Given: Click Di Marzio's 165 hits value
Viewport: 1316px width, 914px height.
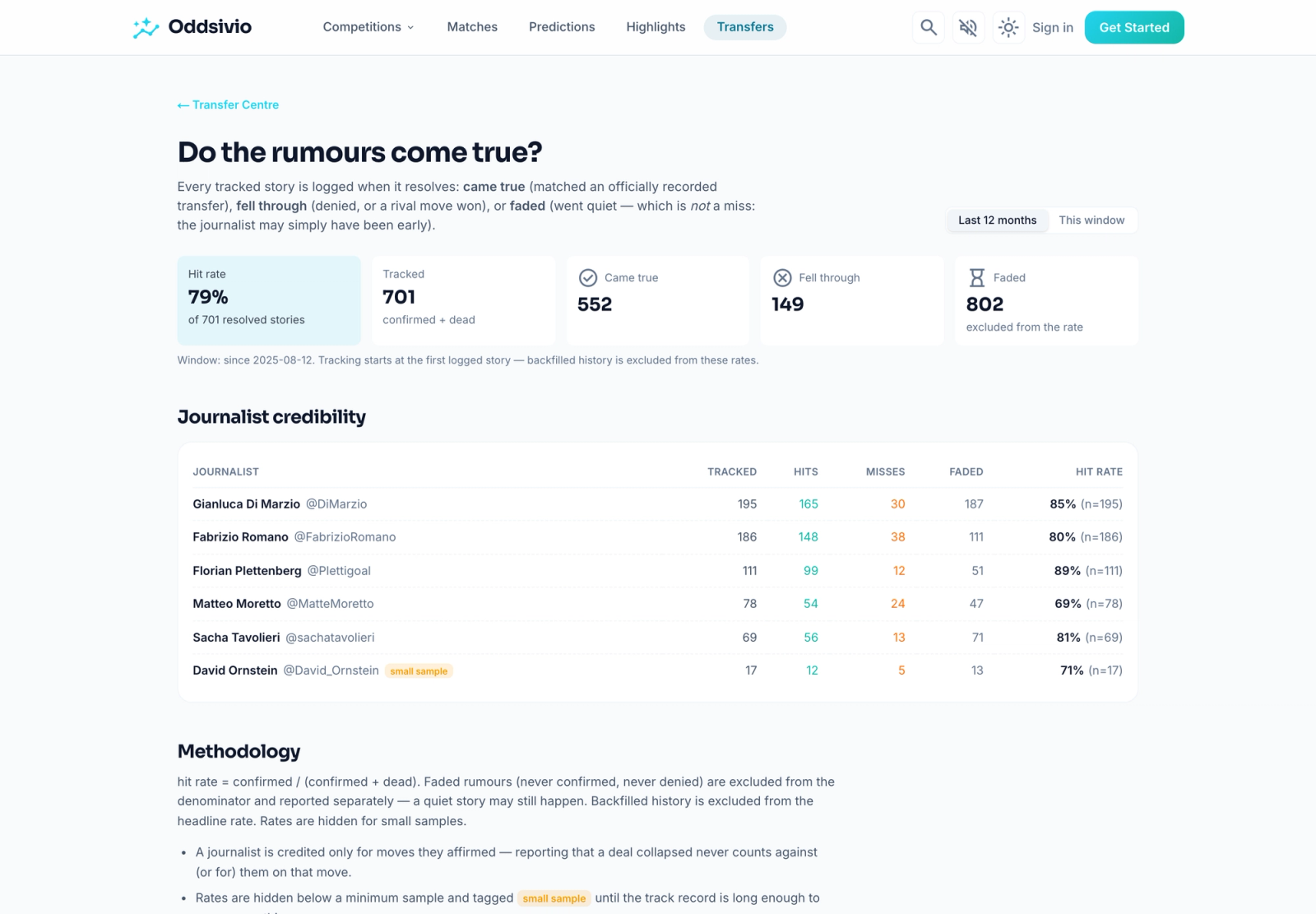Looking at the screenshot, I should point(809,504).
